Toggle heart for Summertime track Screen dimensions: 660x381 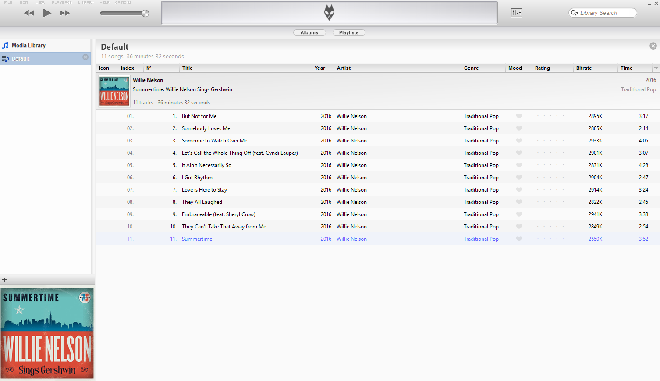519,239
